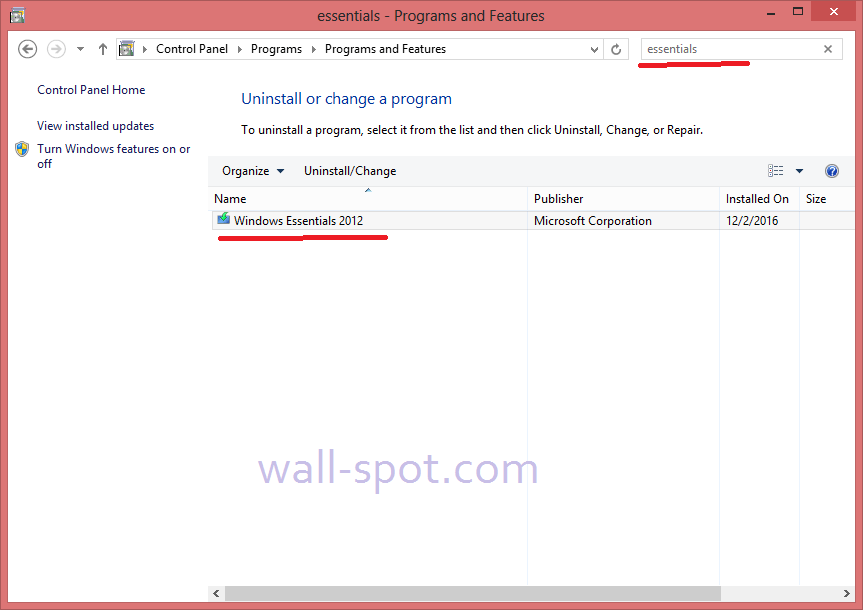Click the Forward navigation arrow
Image resolution: width=863 pixels, height=610 pixels.
(56, 49)
